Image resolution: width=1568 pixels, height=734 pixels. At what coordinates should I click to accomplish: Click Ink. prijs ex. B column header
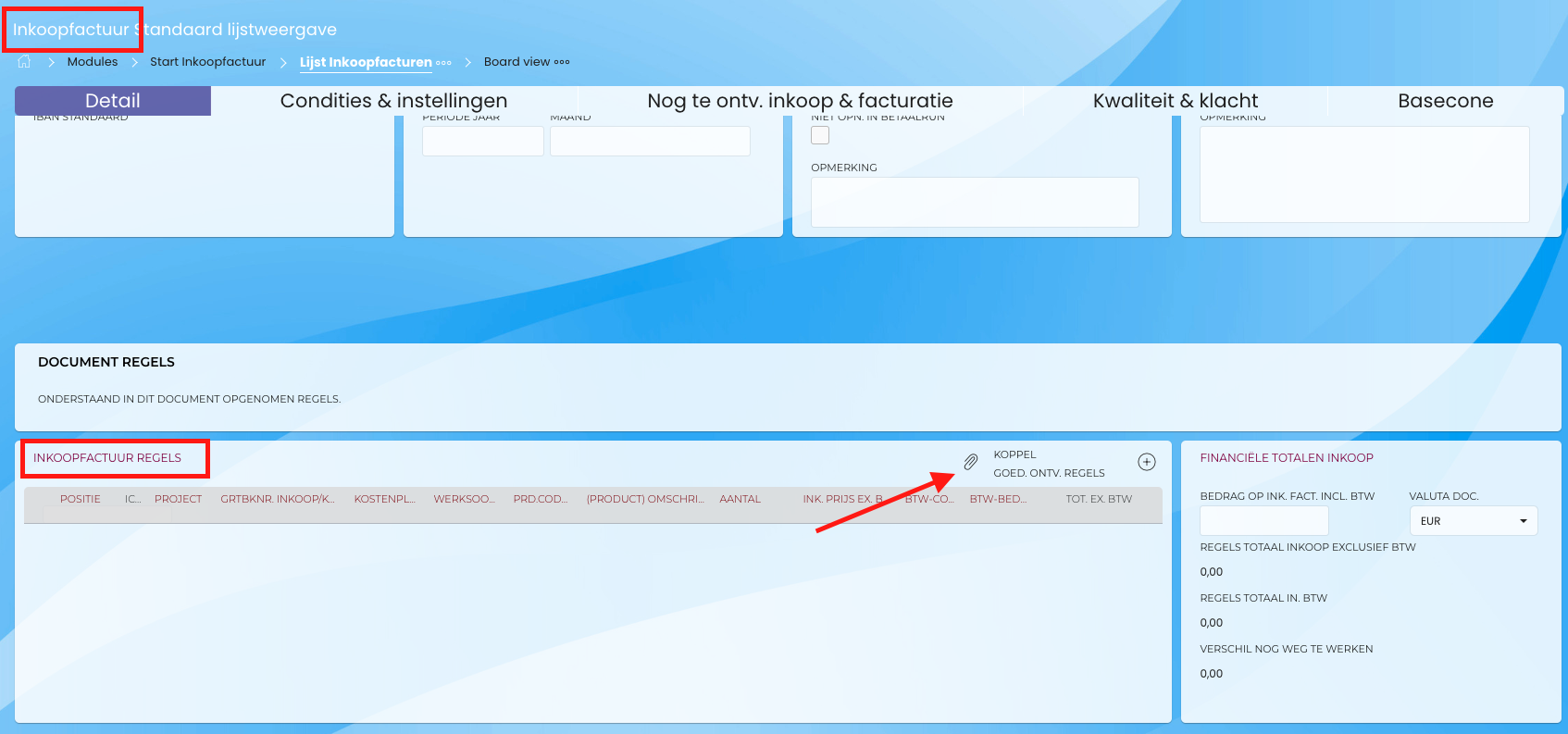843,499
